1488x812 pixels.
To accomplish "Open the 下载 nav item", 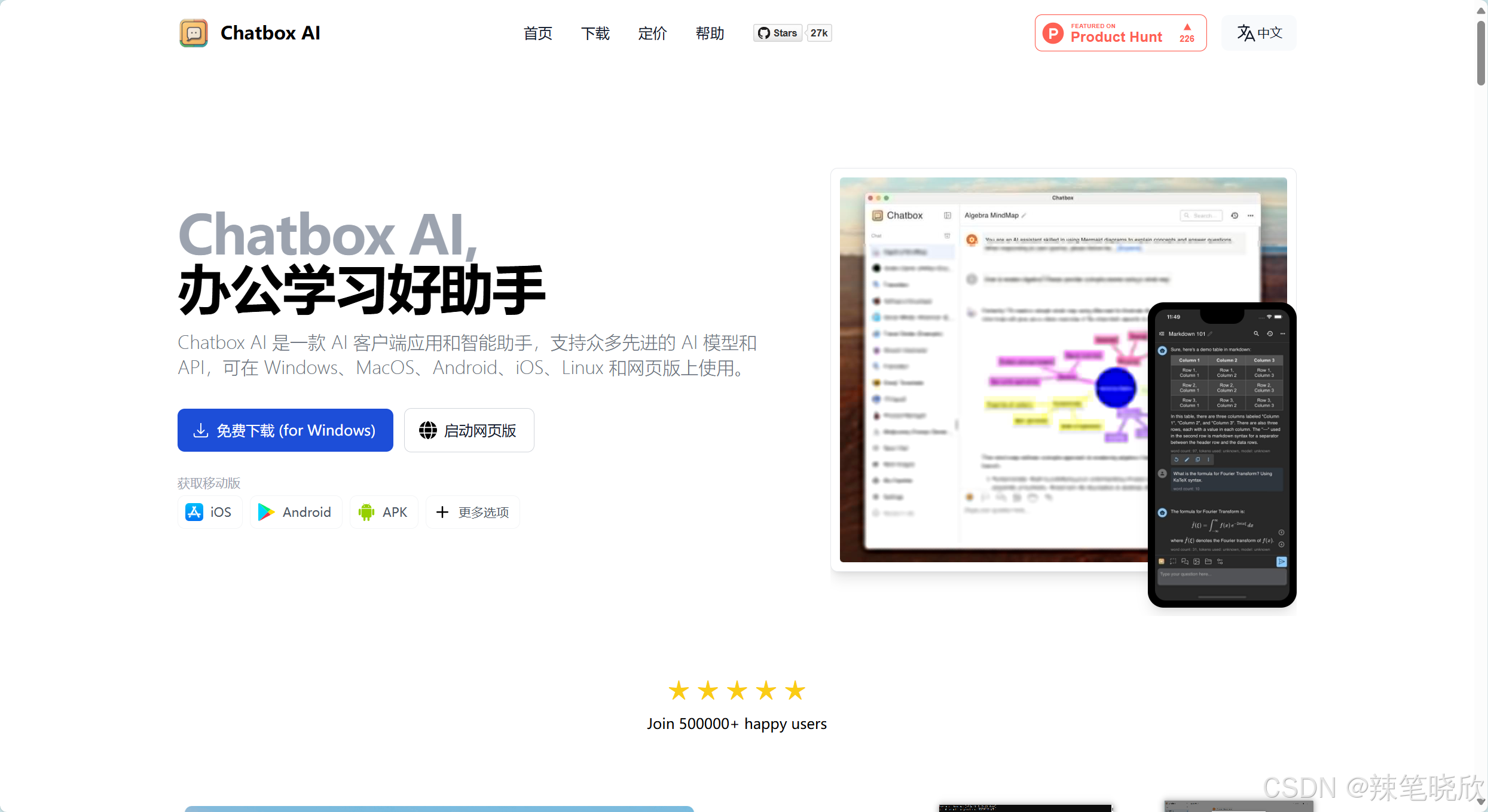I will coord(595,33).
